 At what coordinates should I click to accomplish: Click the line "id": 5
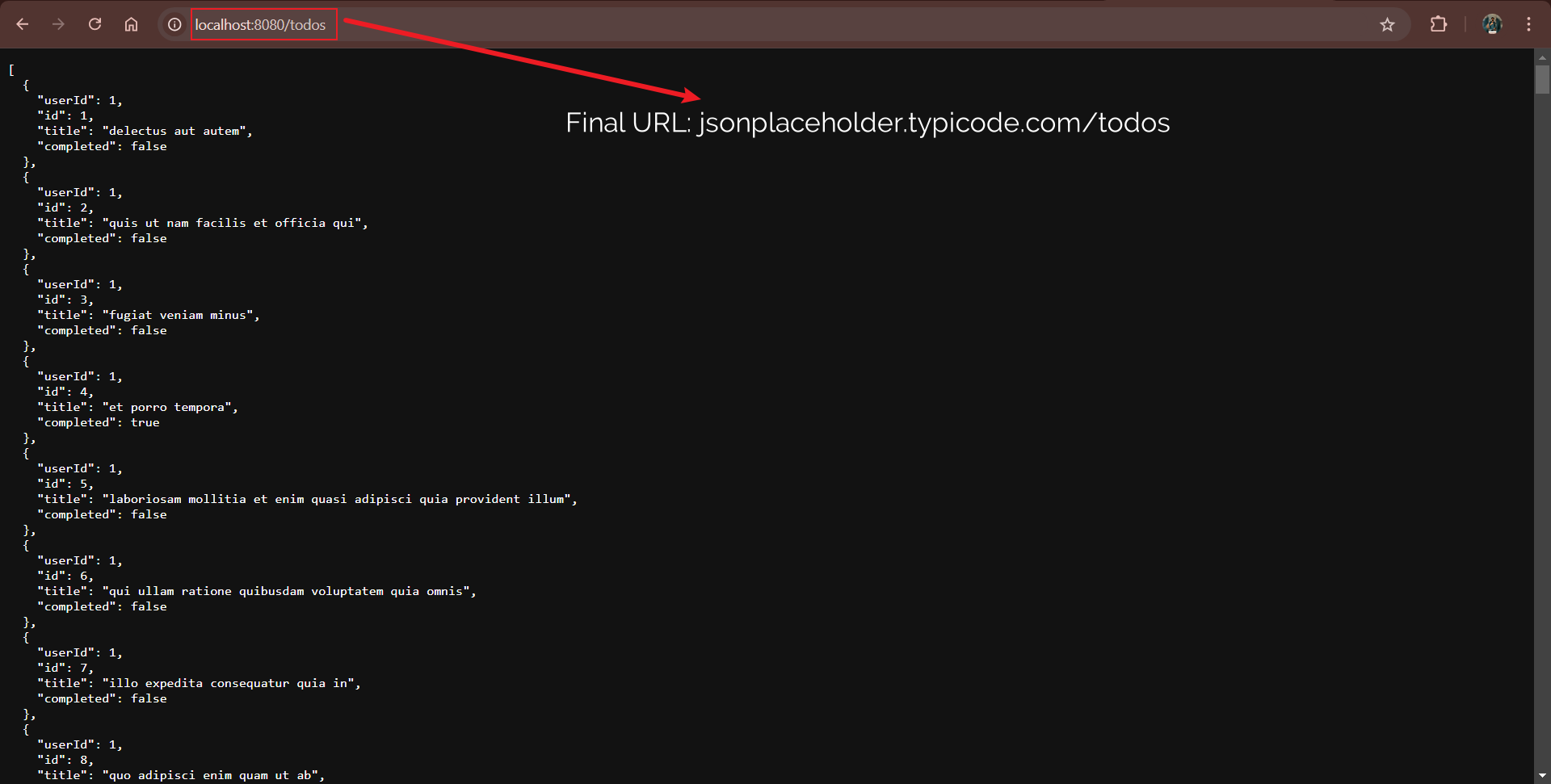[x=65, y=484]
